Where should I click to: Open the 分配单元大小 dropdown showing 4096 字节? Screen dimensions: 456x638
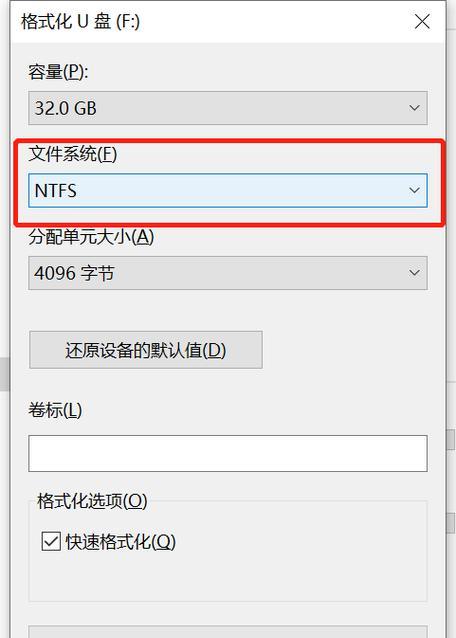[228, 273]
